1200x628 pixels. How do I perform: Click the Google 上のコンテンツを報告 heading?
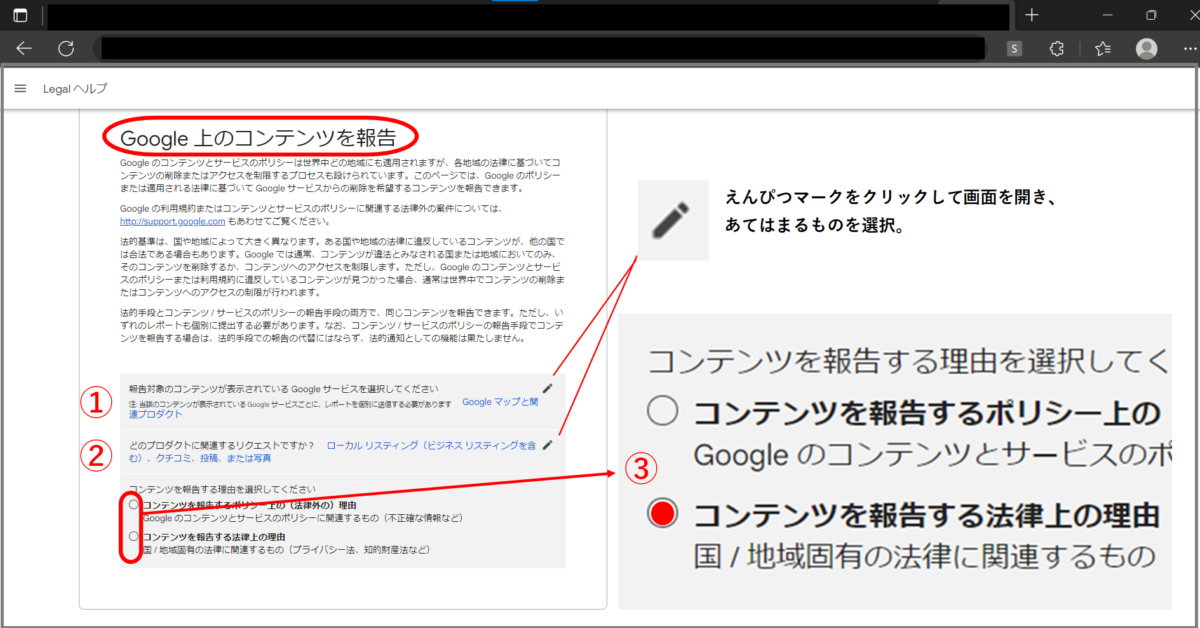pyautogui.click(x=258, y=138)
